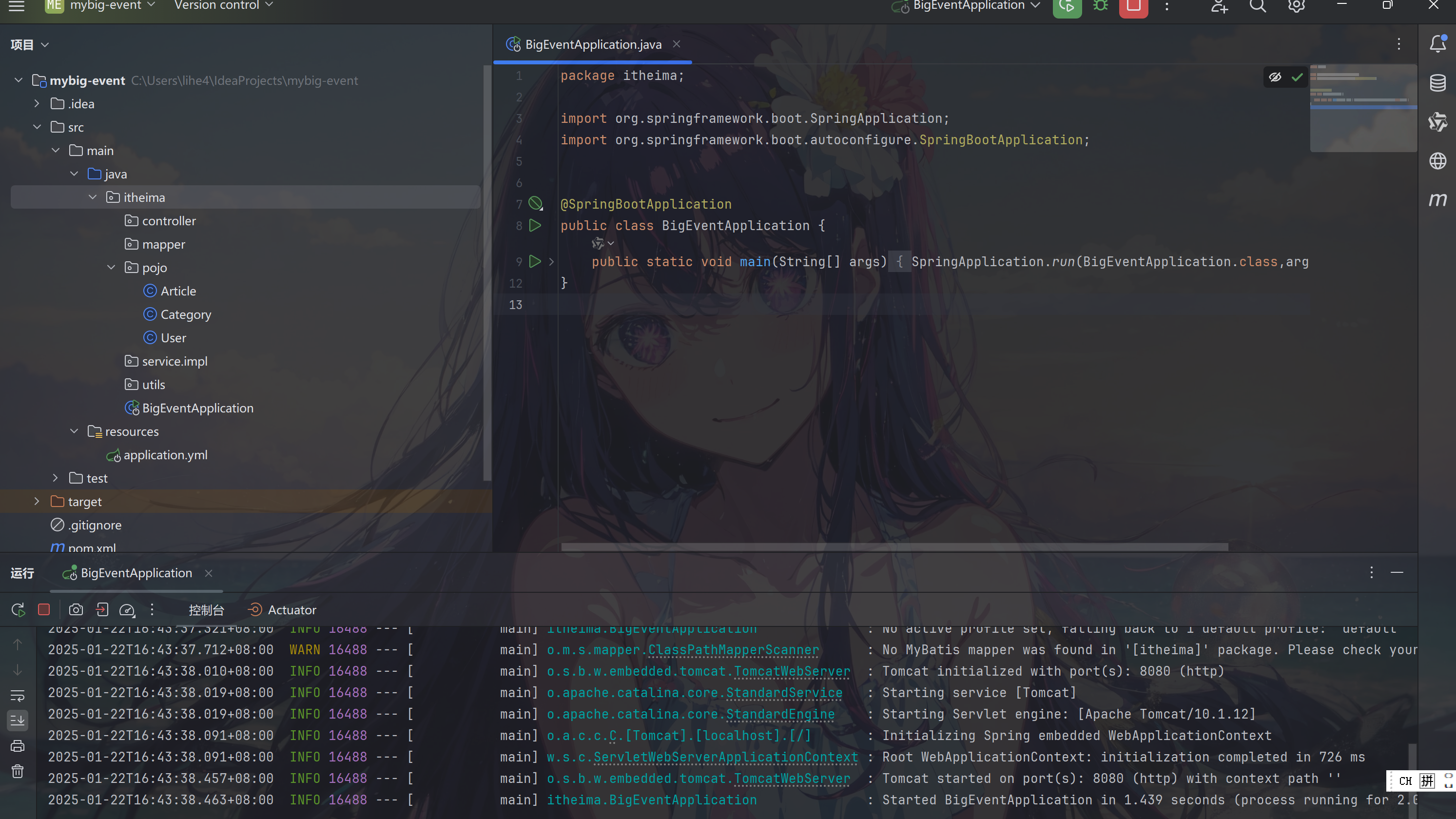Open the mybig-event project dropdown
The image size is (1456, 819).
[x=99, y=6]
